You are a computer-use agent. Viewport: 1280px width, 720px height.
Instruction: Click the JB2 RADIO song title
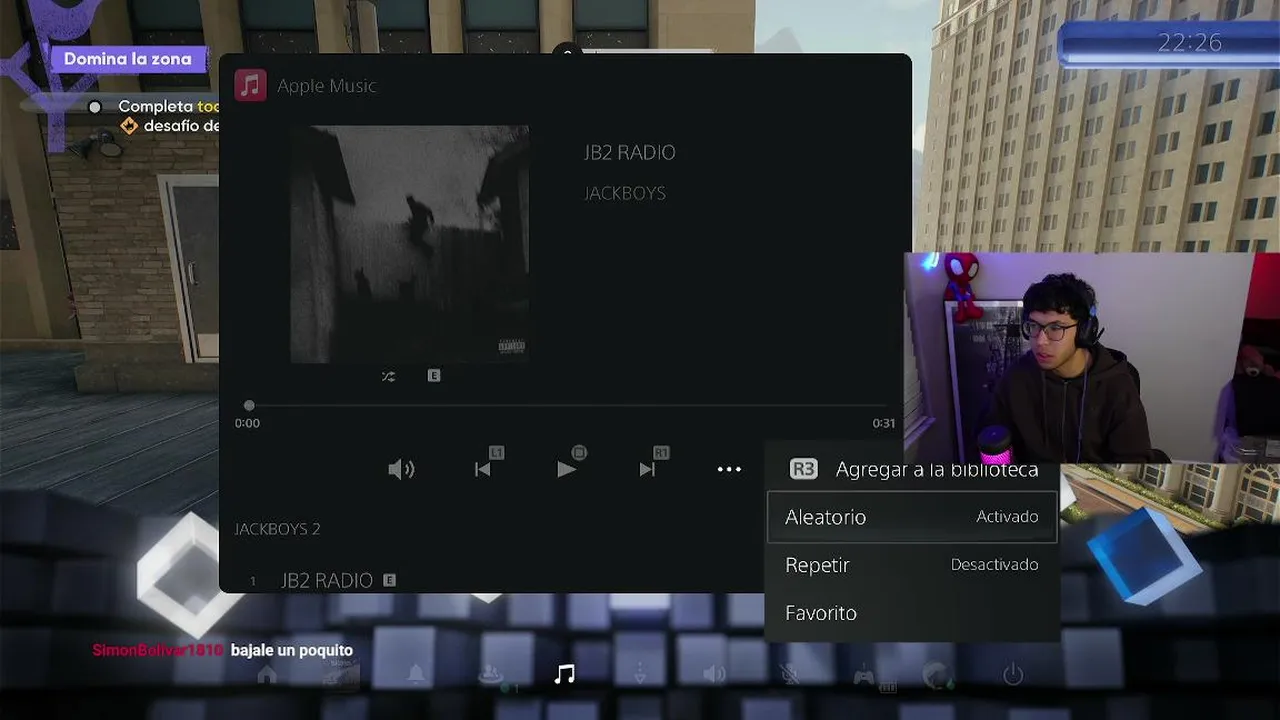coord(630,153)
